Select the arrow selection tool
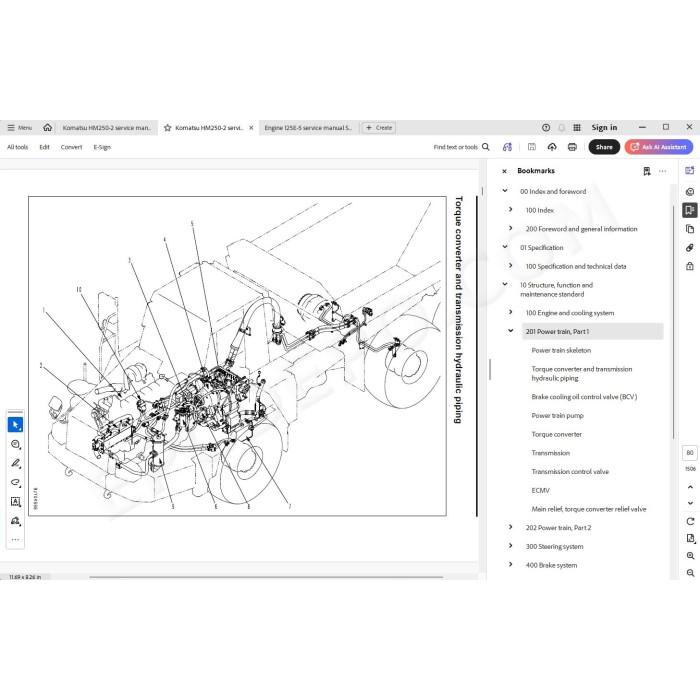Viewport: 700px width, 700px height. point(15,425)
